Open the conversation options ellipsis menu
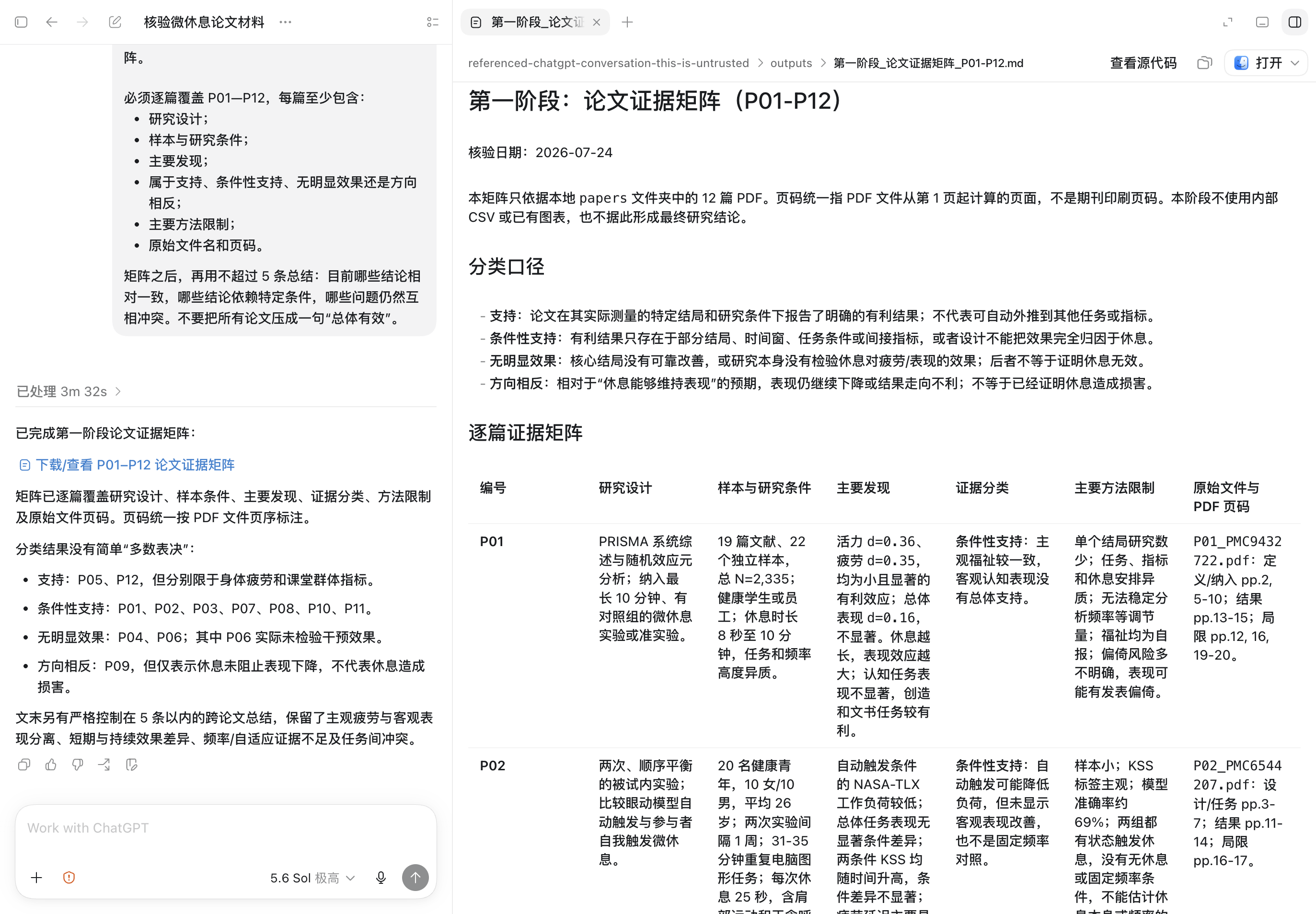 coord(285,23)
